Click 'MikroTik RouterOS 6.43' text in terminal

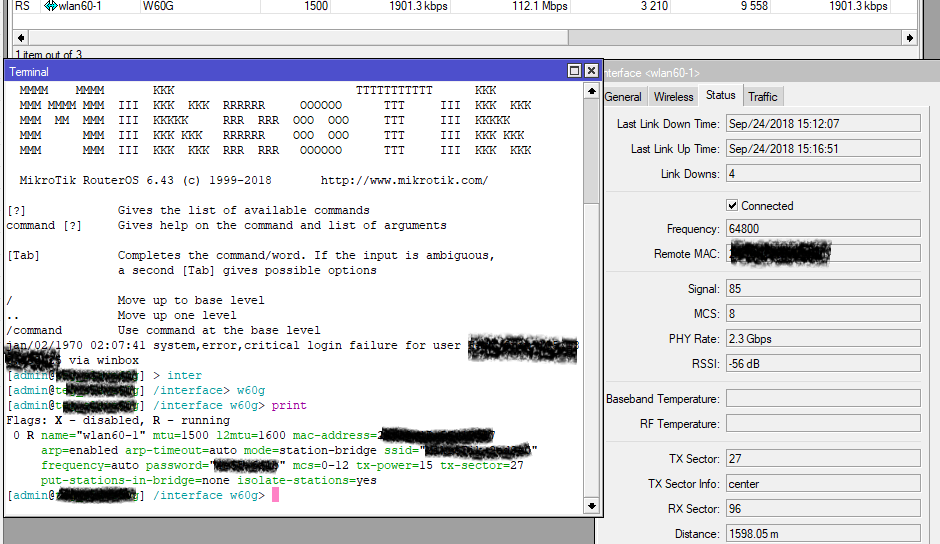97,180
